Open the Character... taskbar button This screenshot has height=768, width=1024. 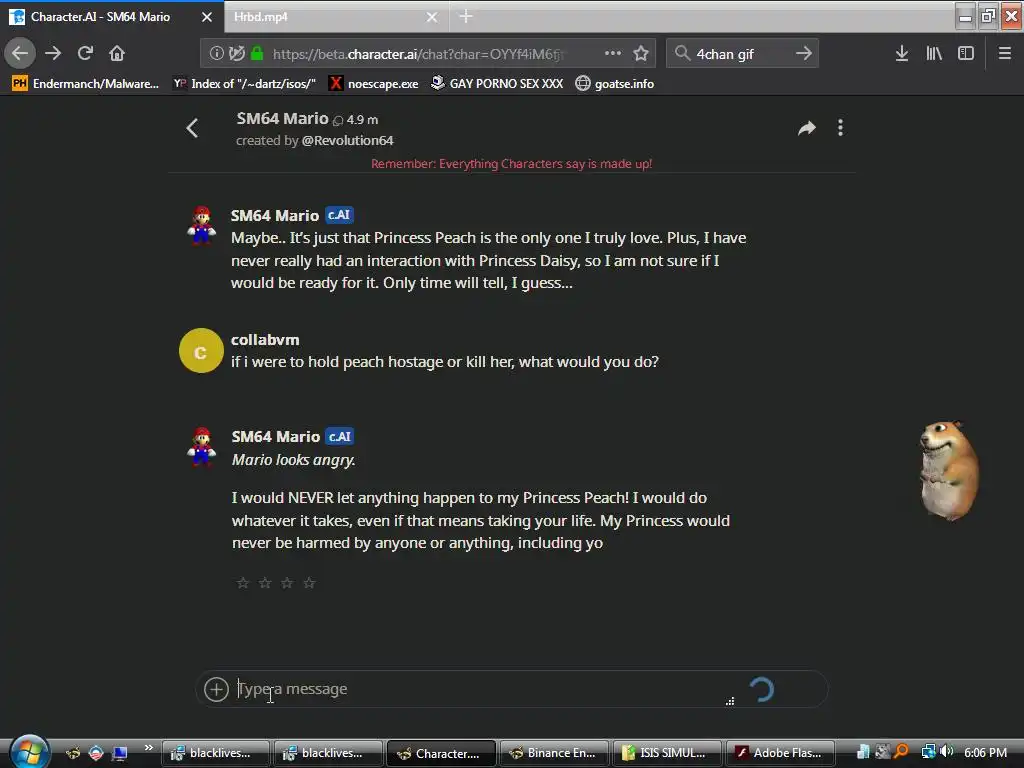point(441,753)
